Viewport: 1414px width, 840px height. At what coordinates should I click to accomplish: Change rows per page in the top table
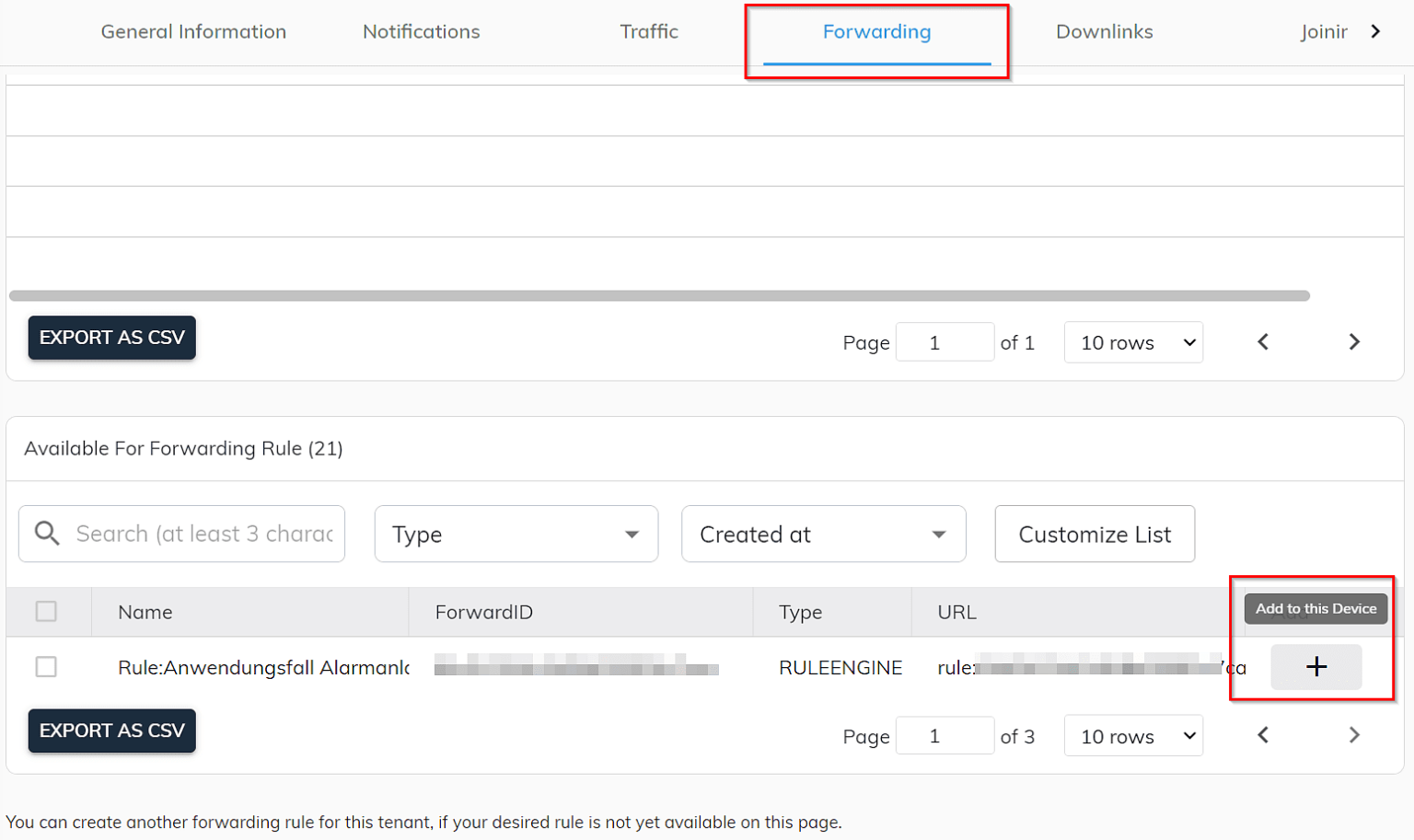1133,341
